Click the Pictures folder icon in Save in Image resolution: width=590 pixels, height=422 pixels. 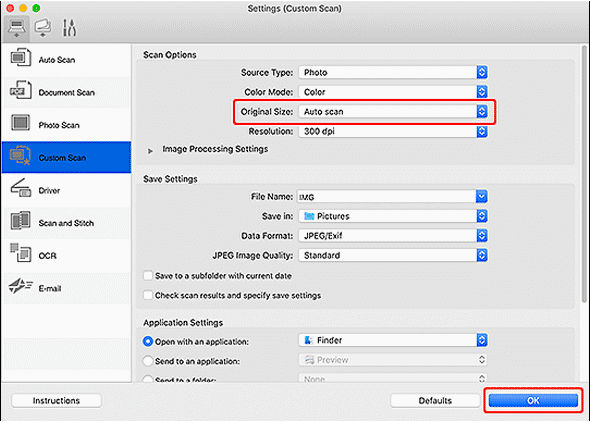[309, 216]
